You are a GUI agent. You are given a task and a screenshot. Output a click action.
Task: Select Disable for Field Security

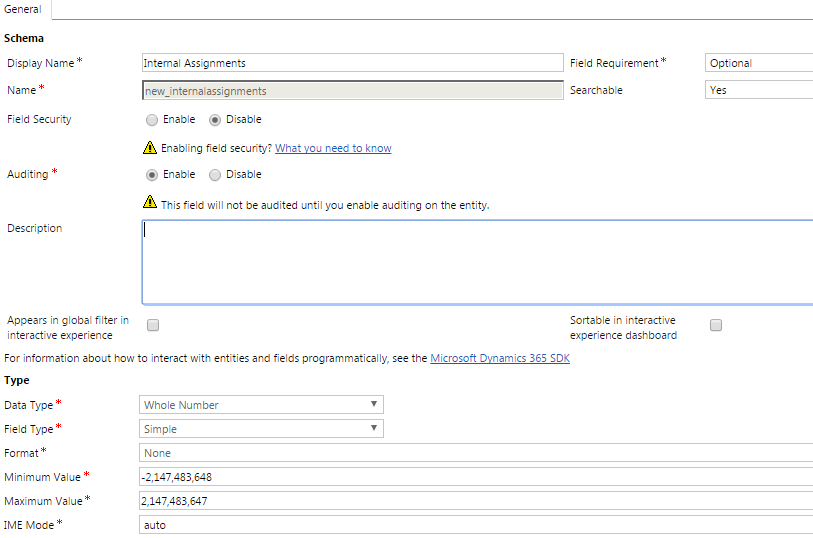[x=215, y=120]
